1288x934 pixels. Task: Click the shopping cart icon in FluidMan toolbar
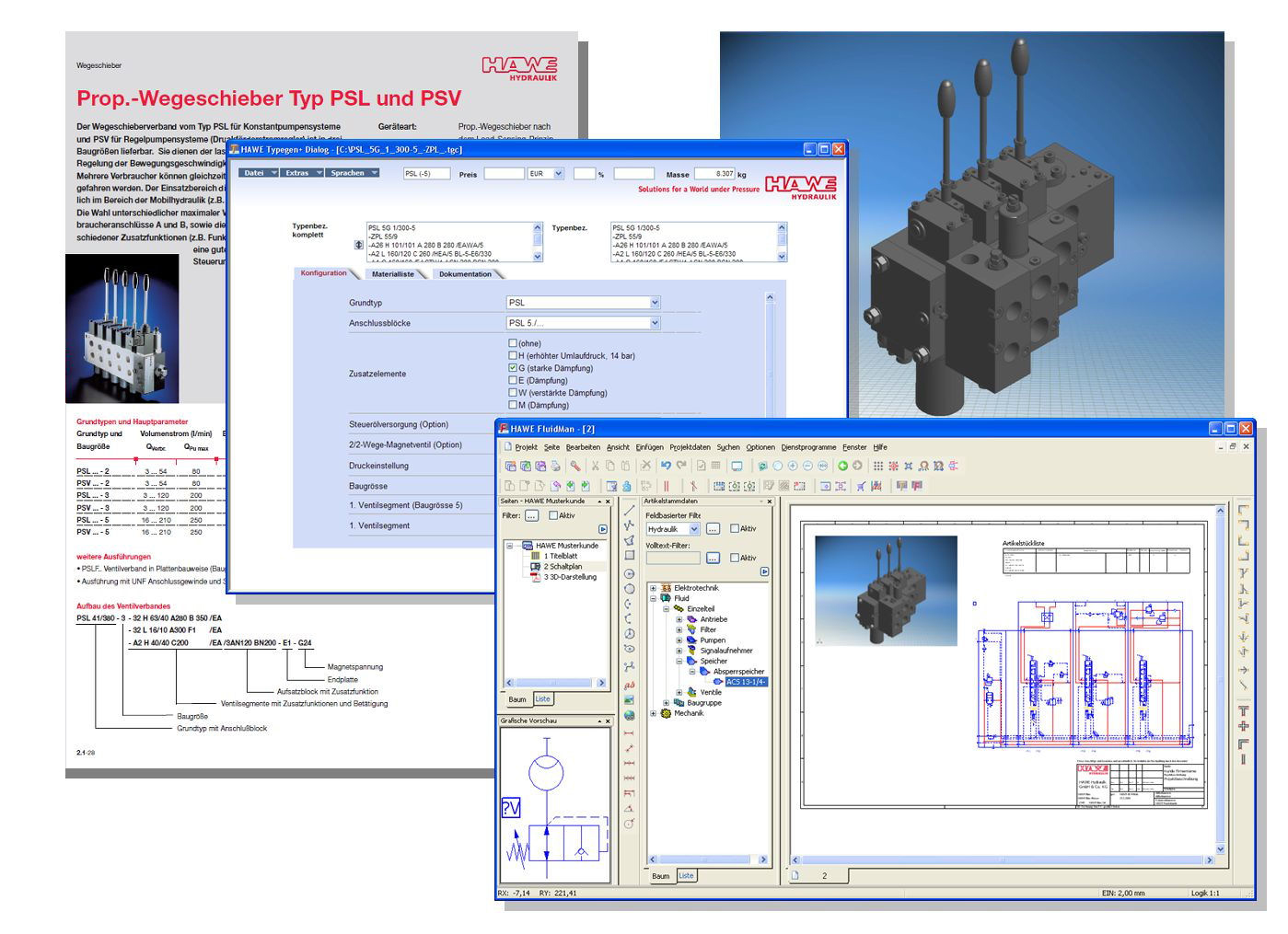click(x=861, y=486)
